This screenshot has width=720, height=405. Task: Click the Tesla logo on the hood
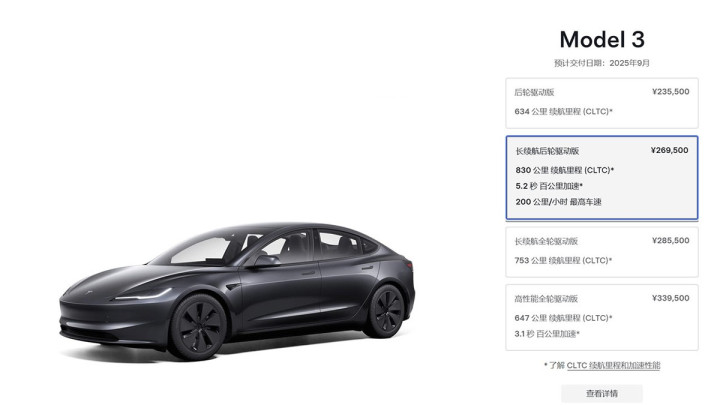tap(90, 291)
